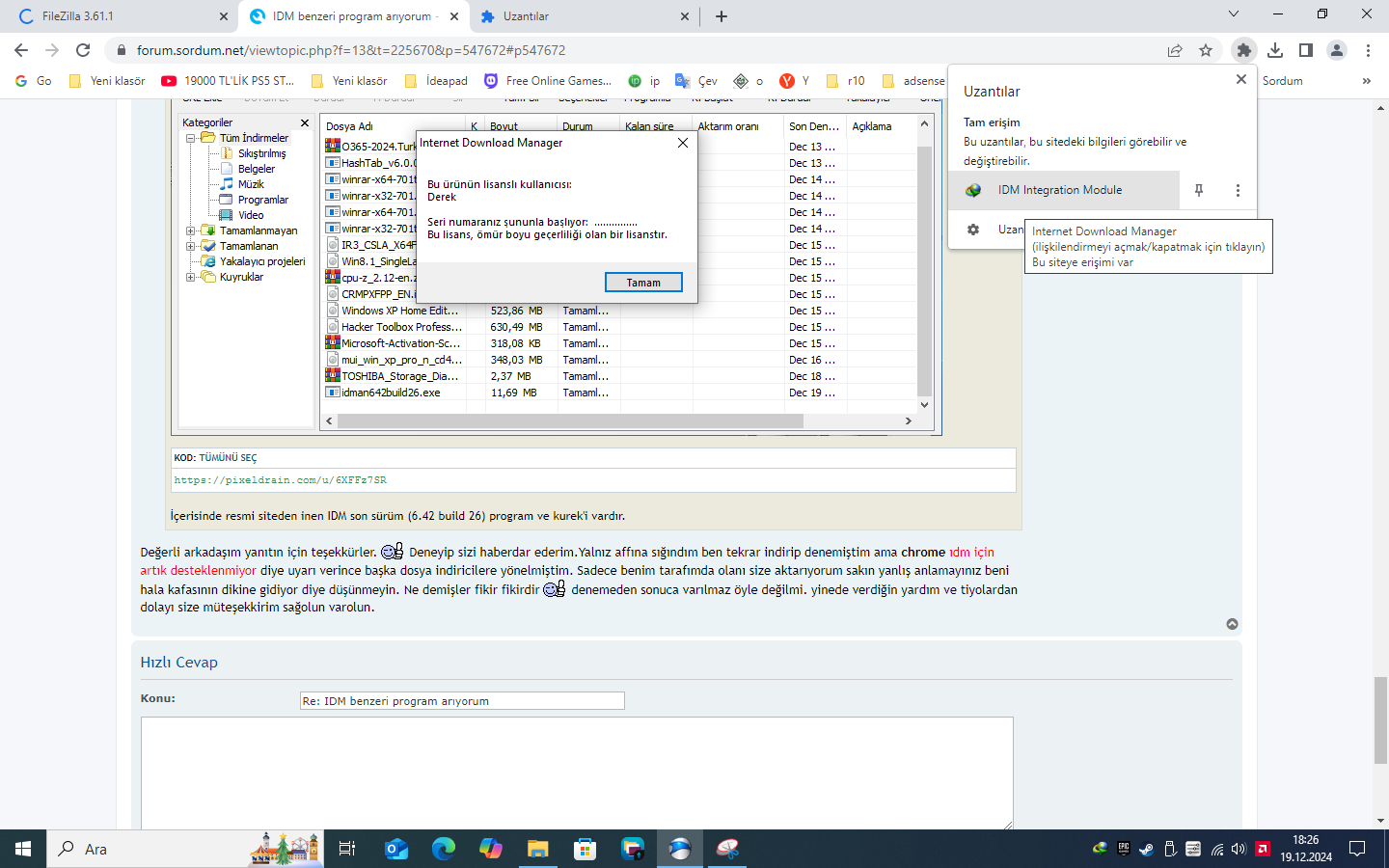The height and width of the screenshot is (868, 1389).
Task: Open the notification center icon
Action: coord(1357,849)
